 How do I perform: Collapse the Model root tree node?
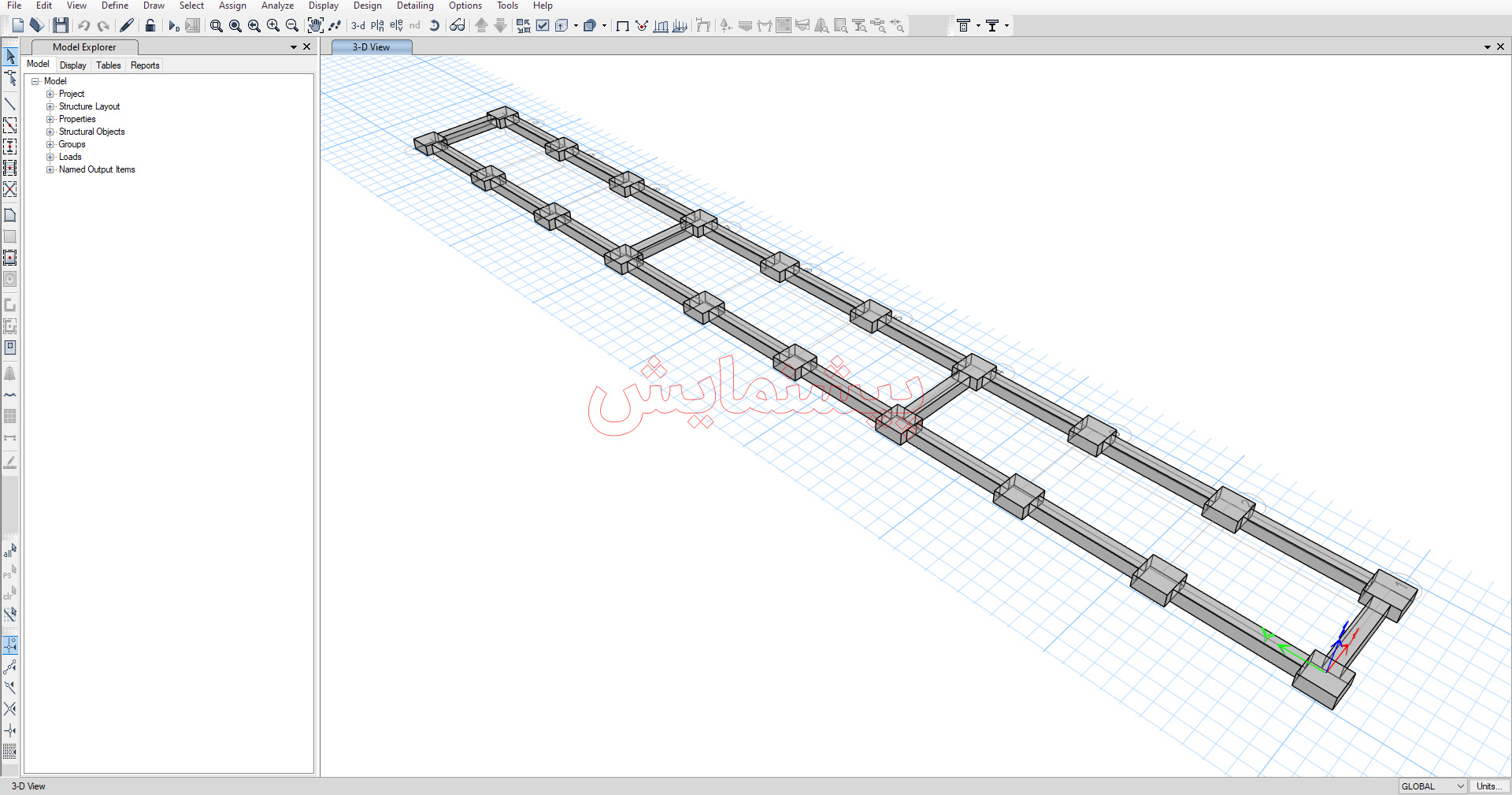[35, 81]
